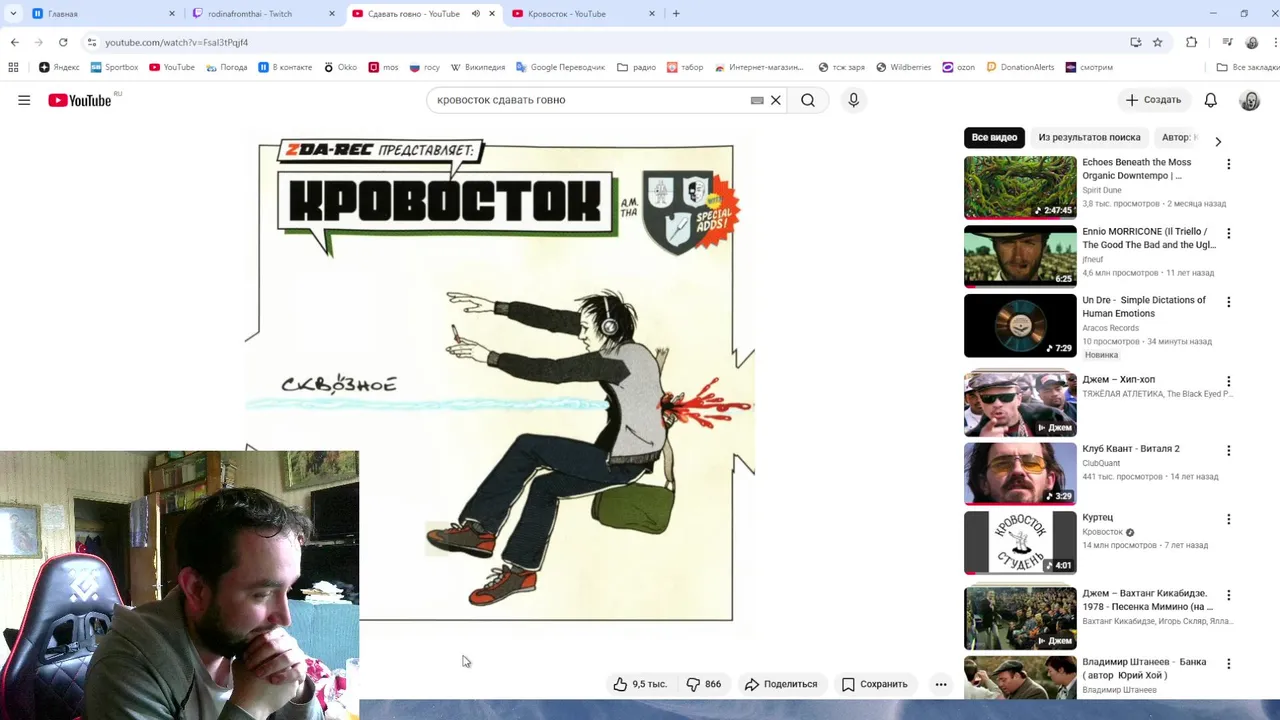Open the табор bookmarks folder

684,67
